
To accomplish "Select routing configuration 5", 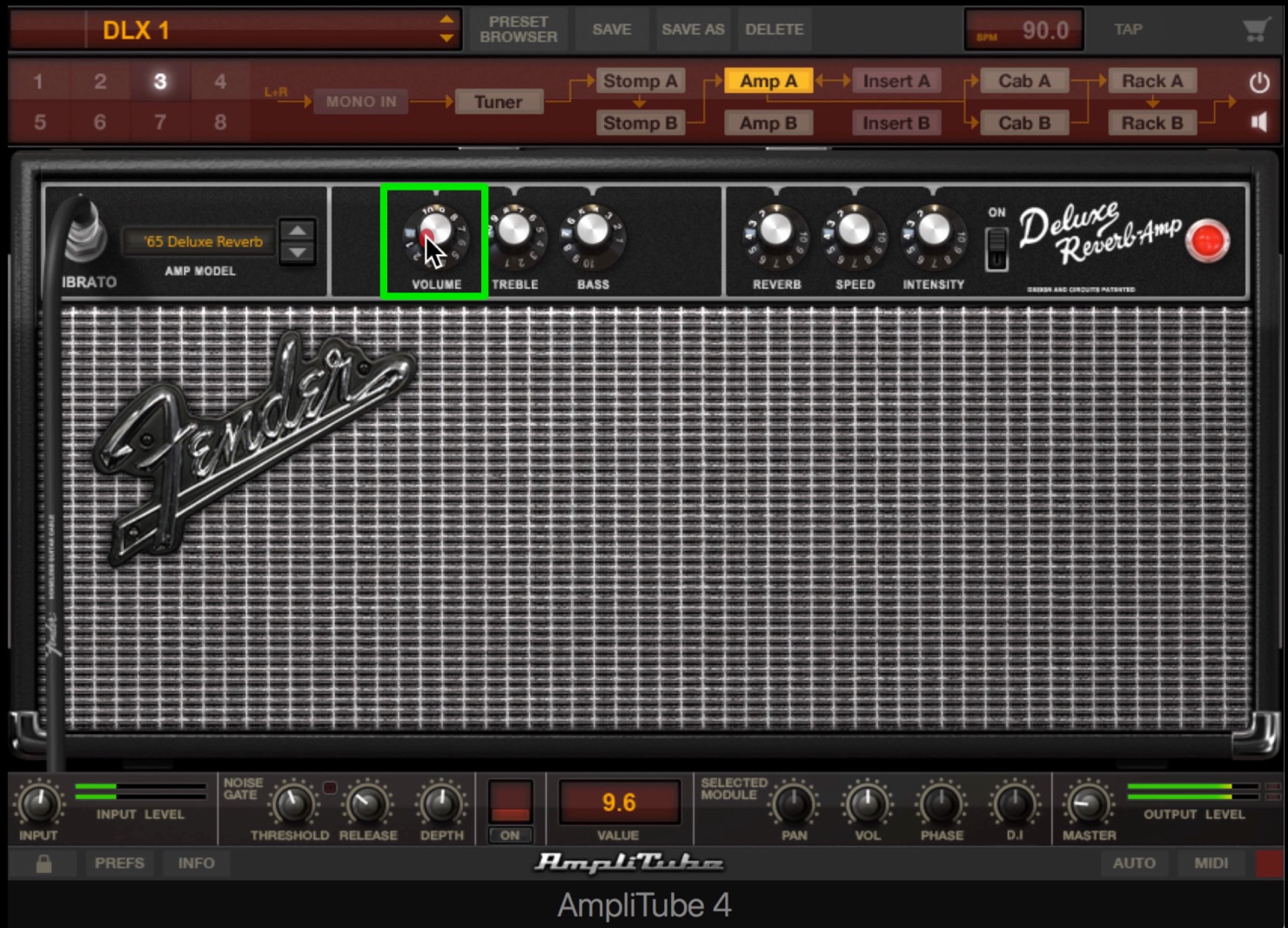I will [39, 122].
